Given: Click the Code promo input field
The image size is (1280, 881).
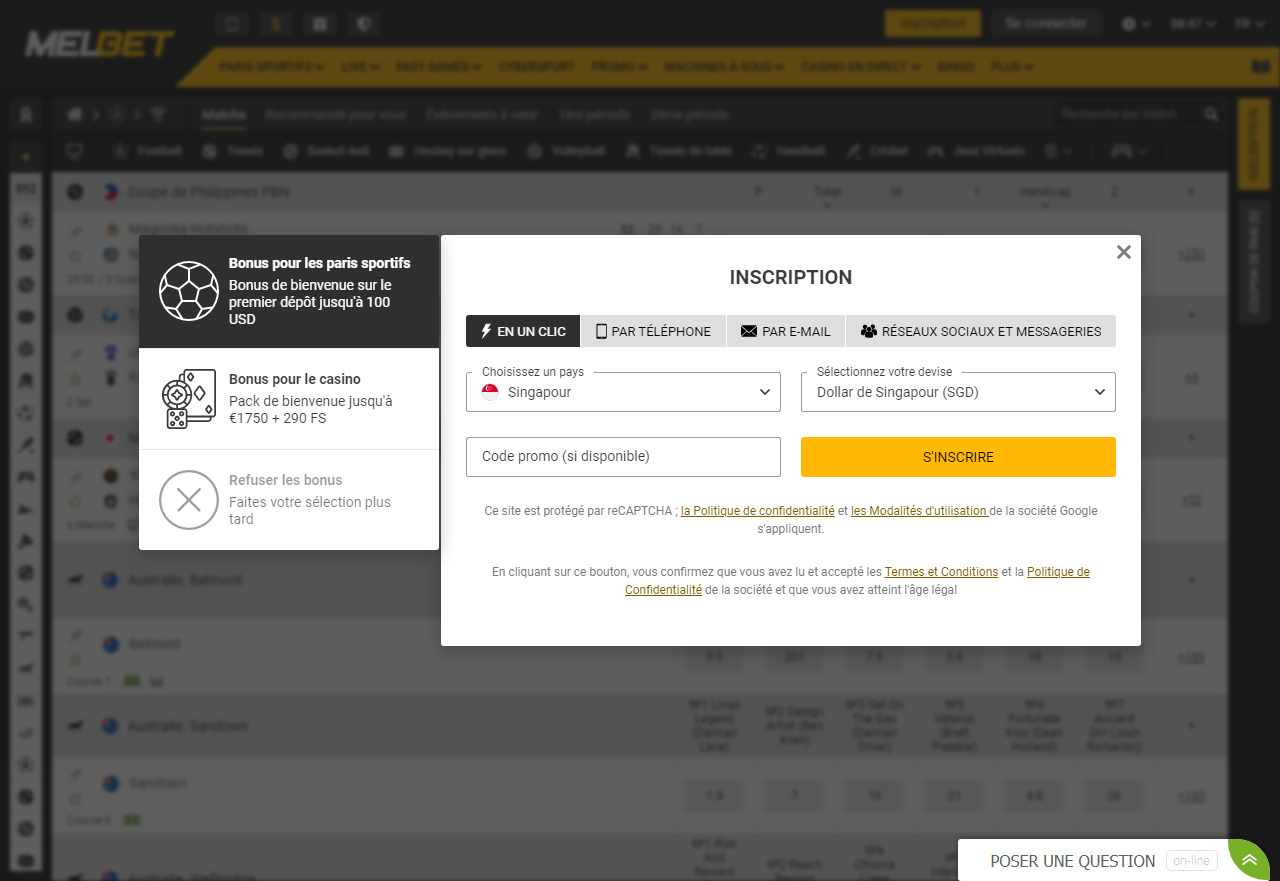Looking at the screenshot, I should [x=623, y=457].
